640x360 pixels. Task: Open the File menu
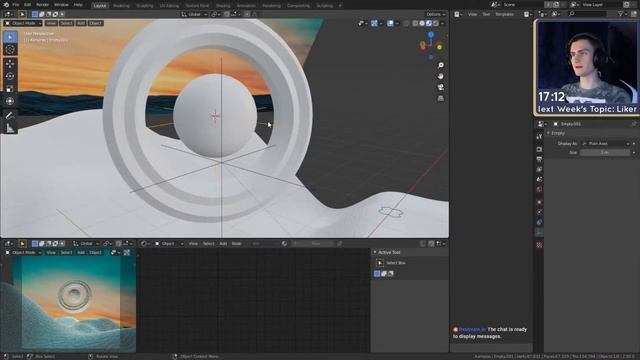pos(16,5)
